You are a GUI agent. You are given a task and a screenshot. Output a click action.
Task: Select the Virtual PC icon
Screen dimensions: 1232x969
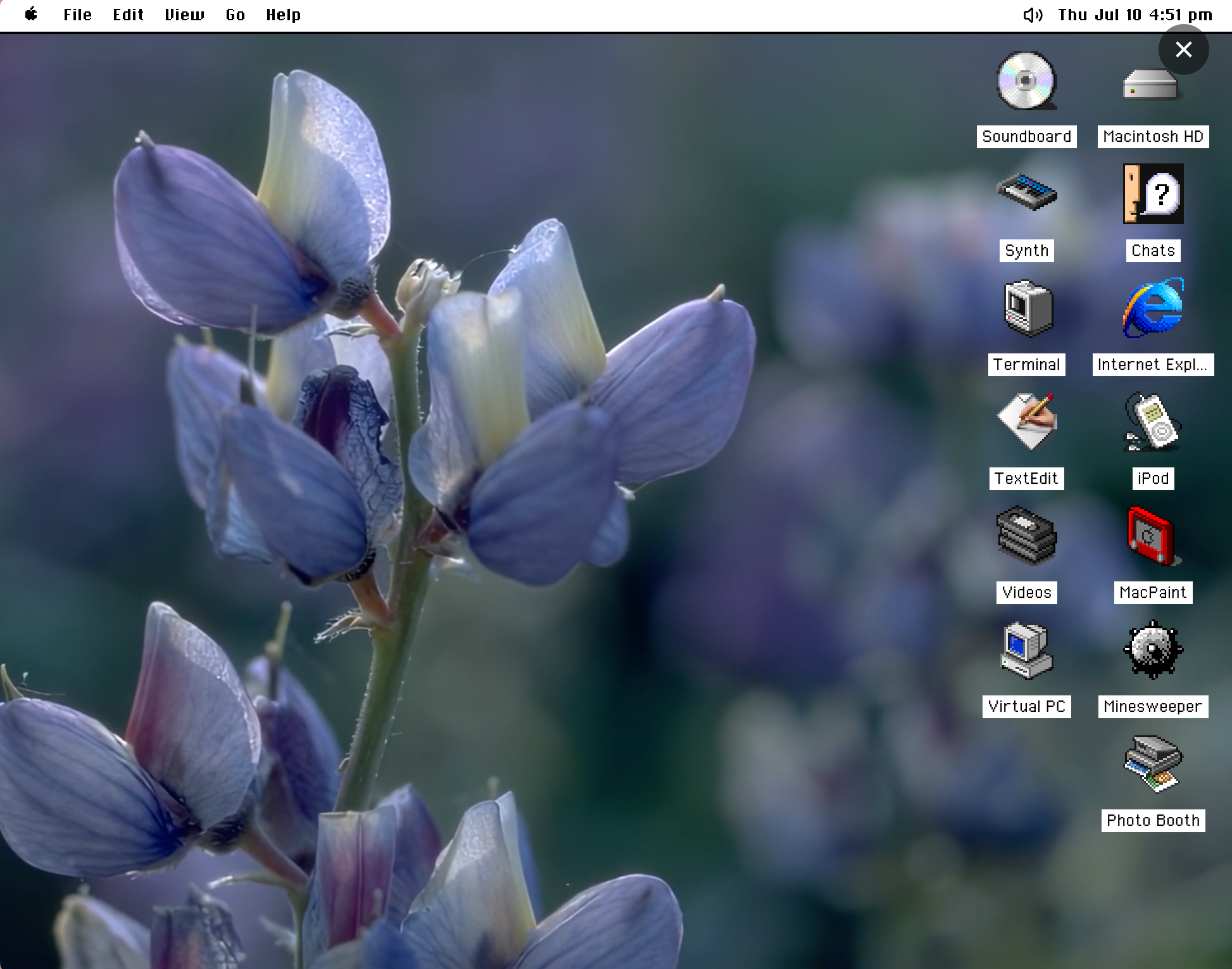pos(1026,650)
